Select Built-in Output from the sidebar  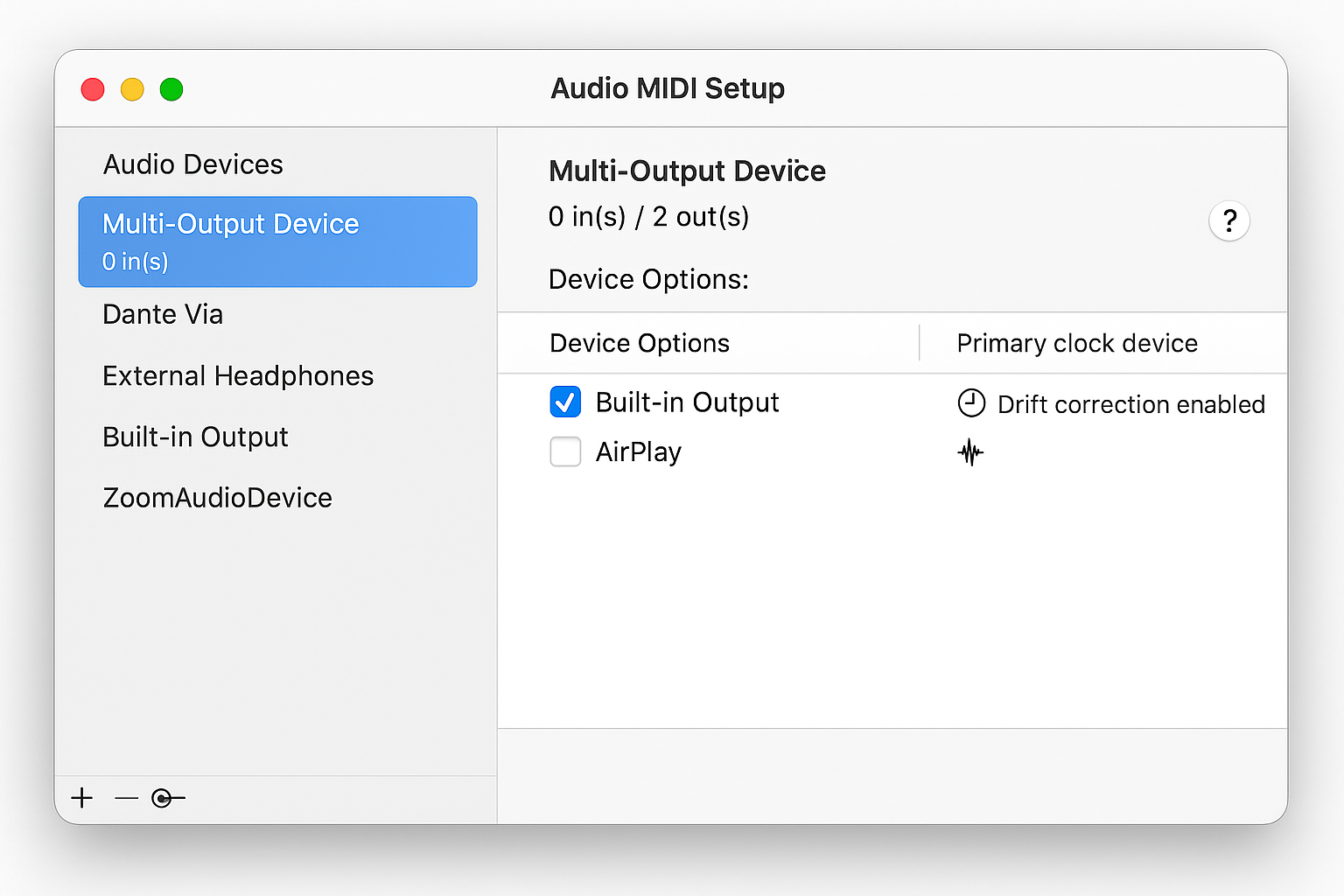[195, 437]
